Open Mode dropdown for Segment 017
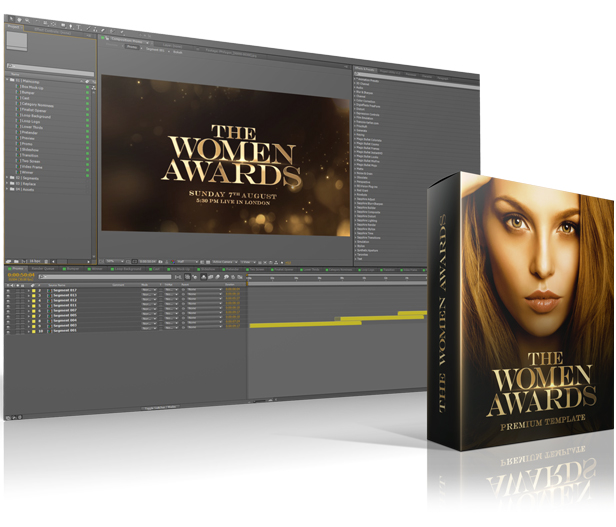This screenshot has height=527, width=616. coord(149,290)
